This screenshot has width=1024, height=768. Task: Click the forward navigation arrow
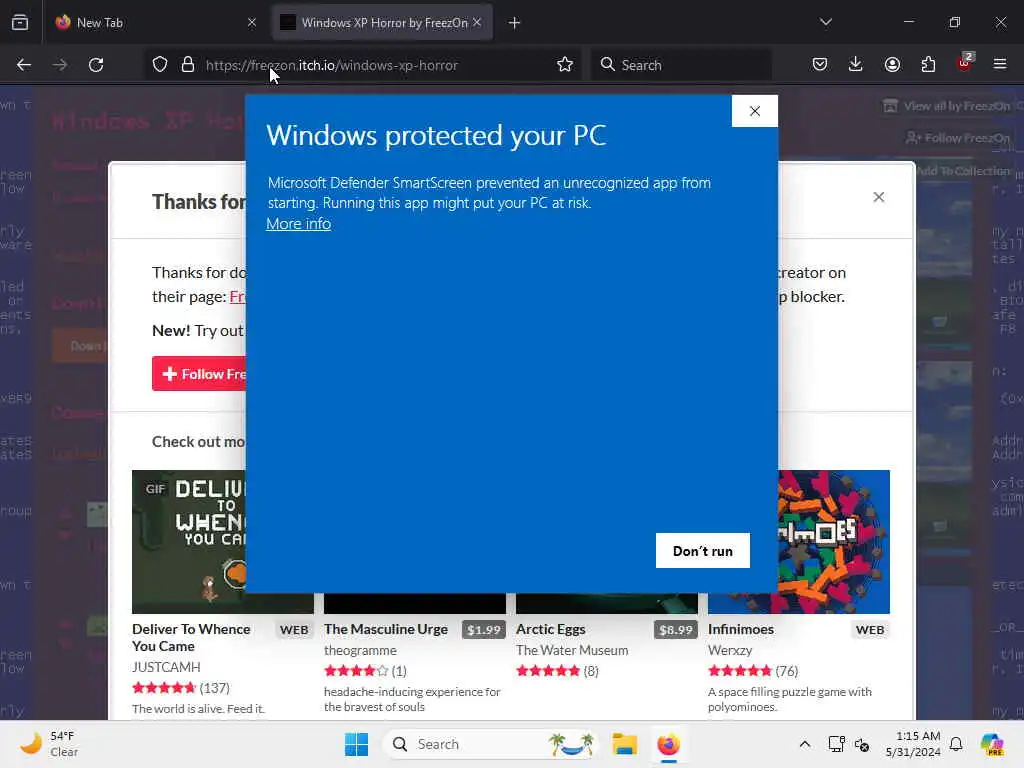pos(59,65)
